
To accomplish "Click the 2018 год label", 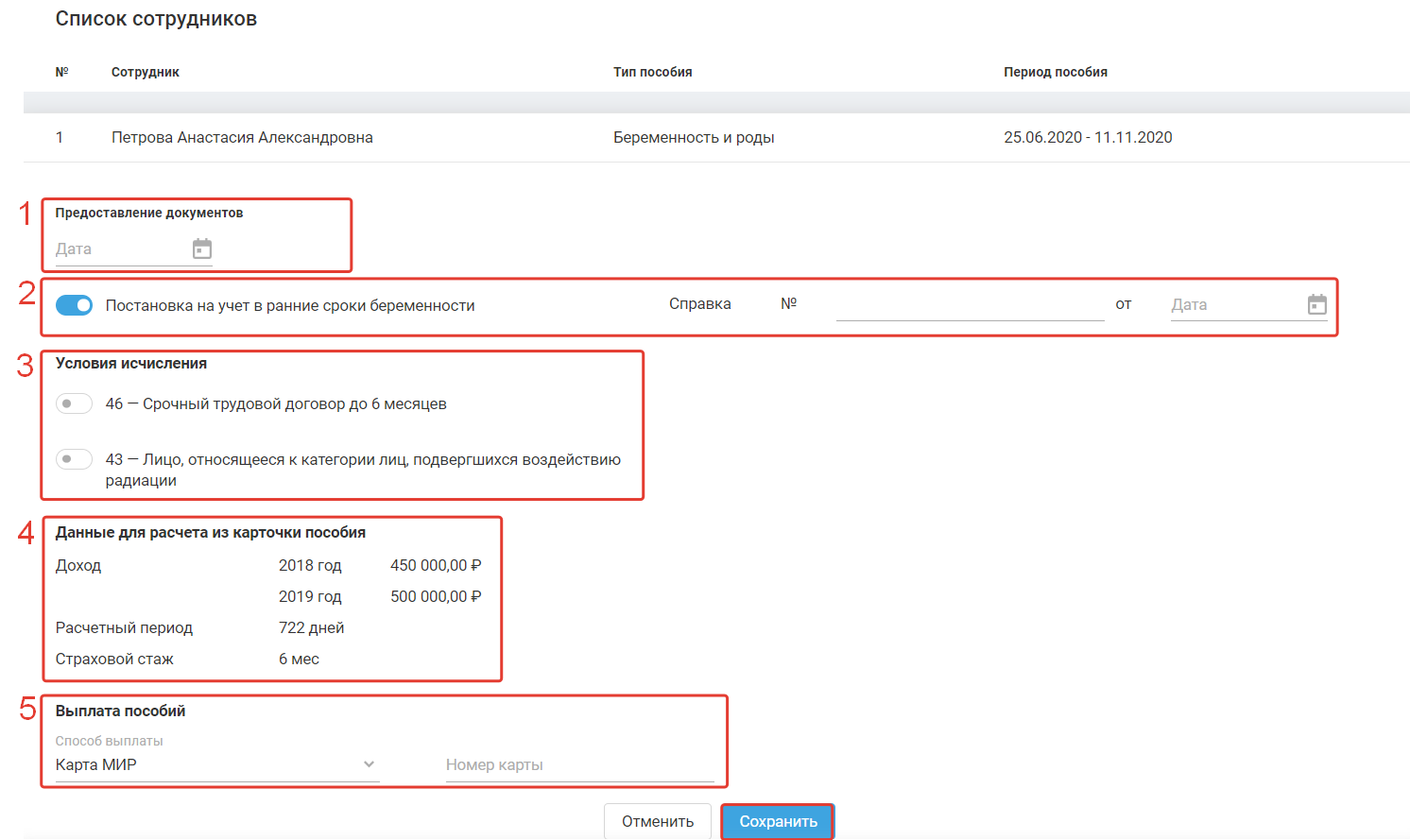I will pyautogui.click(x=310, y=566).
